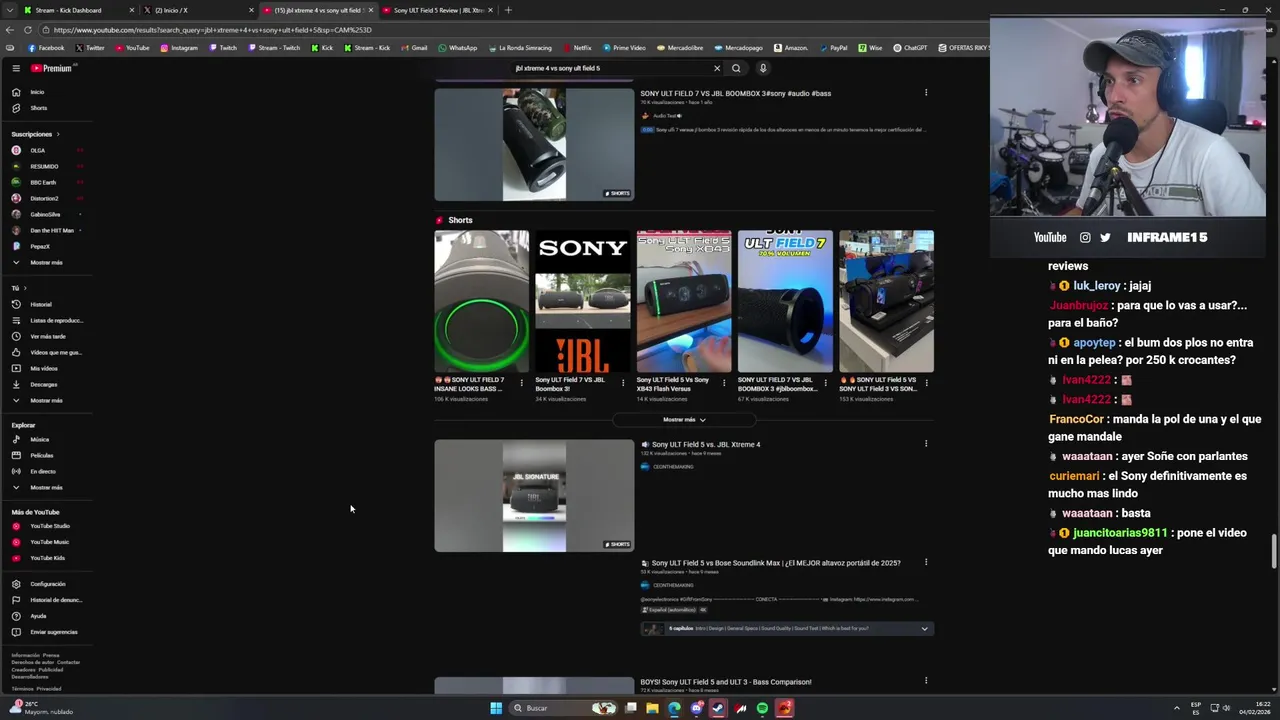Clear the search box with the X
This screenshot has height=720, width=1280.
(x=716, y=68)
